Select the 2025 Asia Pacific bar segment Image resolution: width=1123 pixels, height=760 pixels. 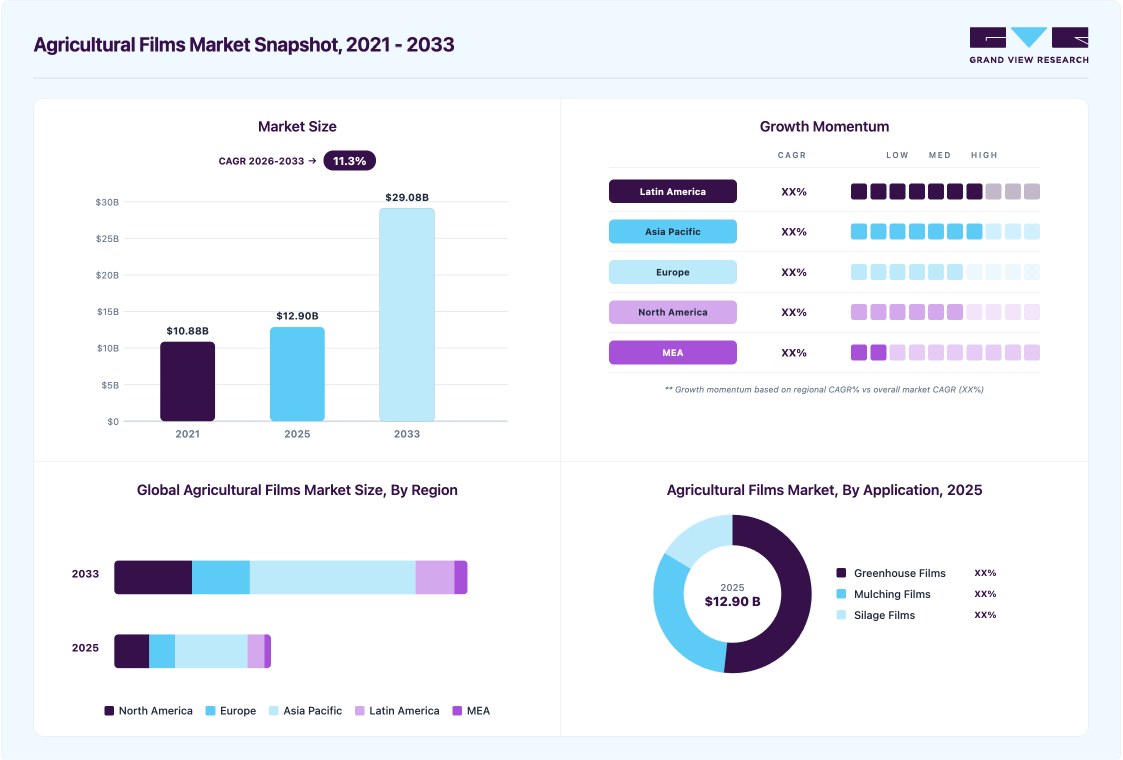pos(211,651)
